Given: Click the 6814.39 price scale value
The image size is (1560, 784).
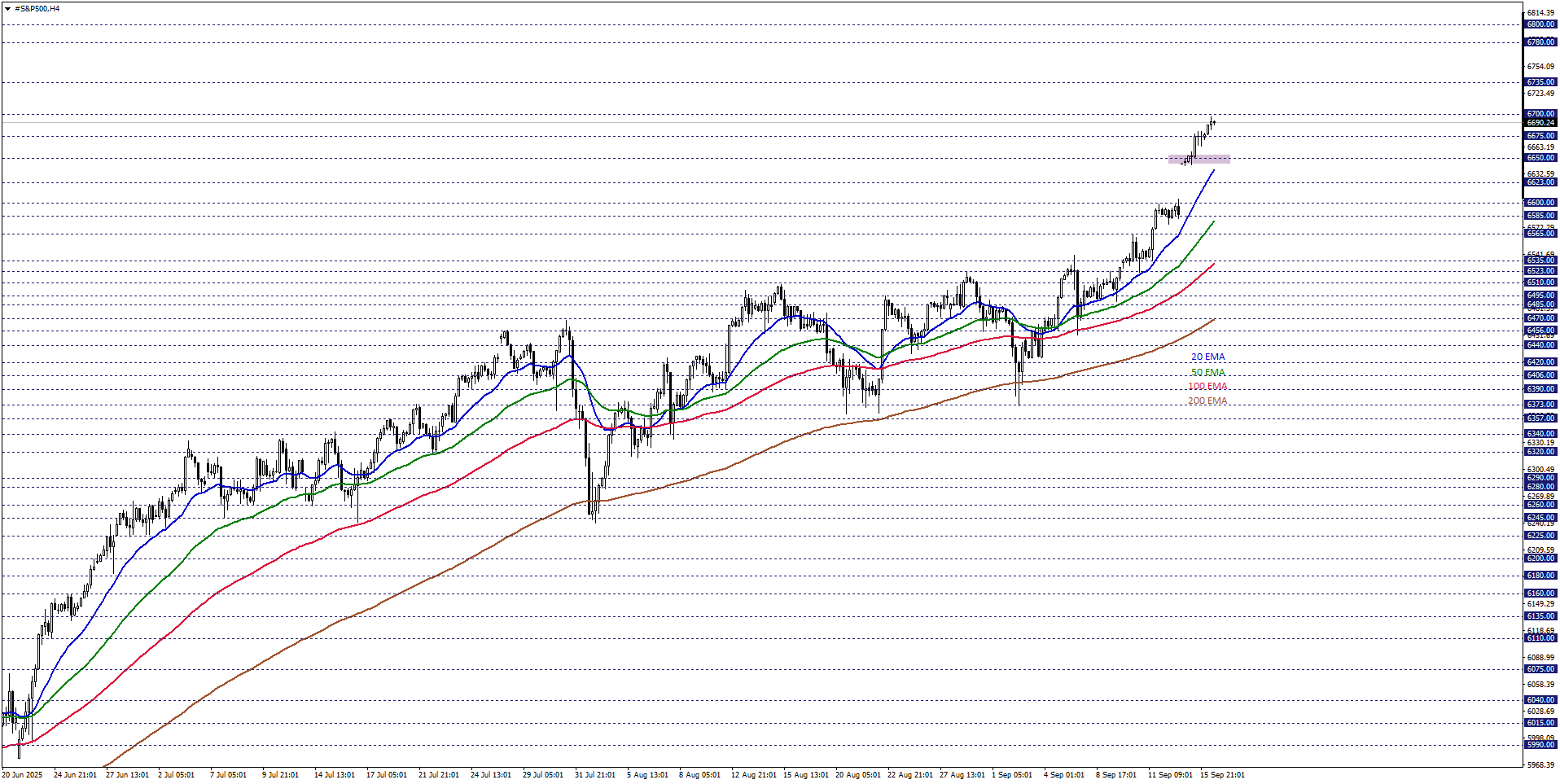Looking at the screenshot, I should pyautogui.click(x=1540, y=13).
